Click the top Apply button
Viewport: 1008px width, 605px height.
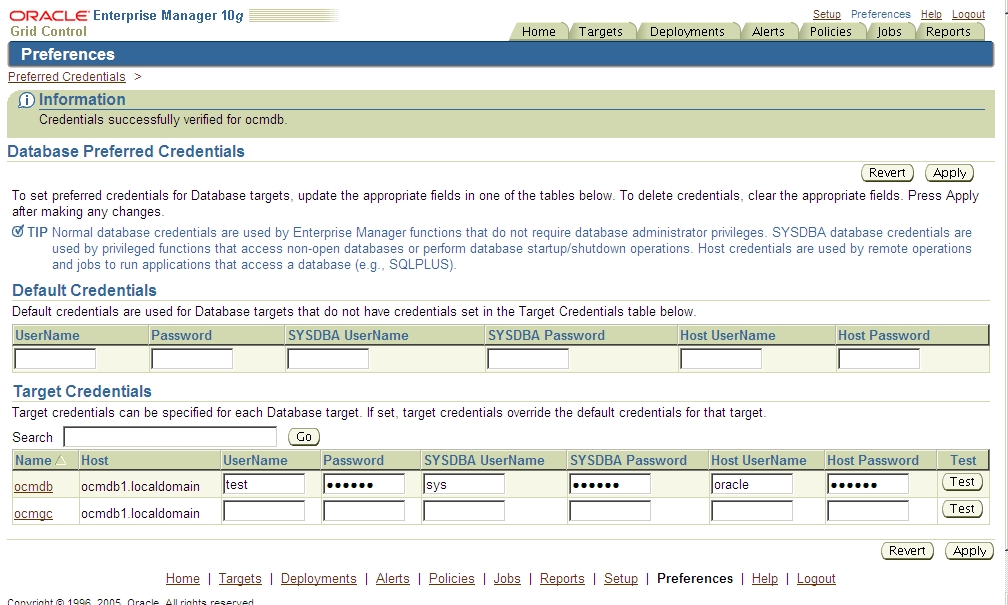pos(950,173)
